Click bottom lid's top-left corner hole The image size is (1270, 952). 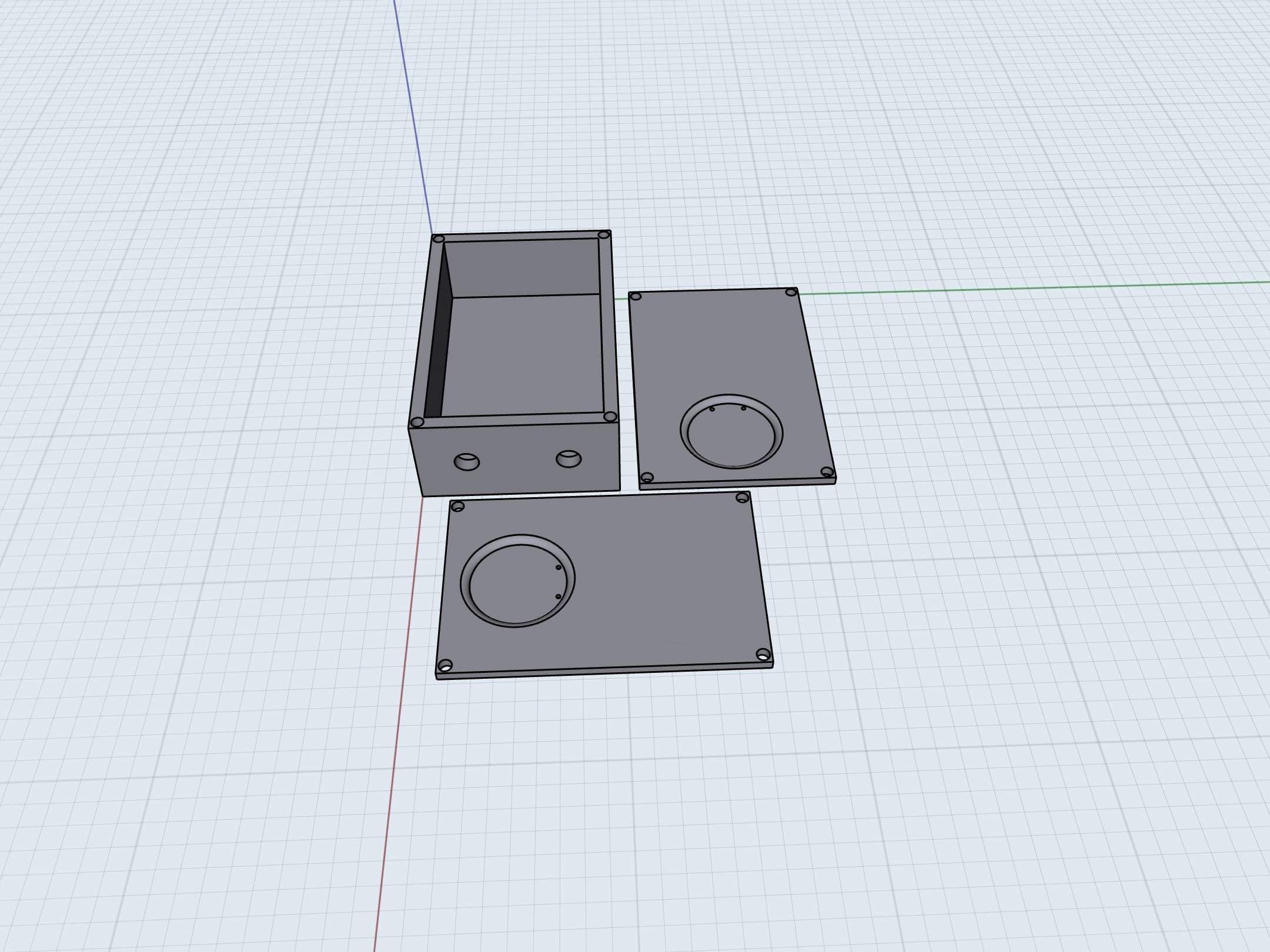[459, 507]
